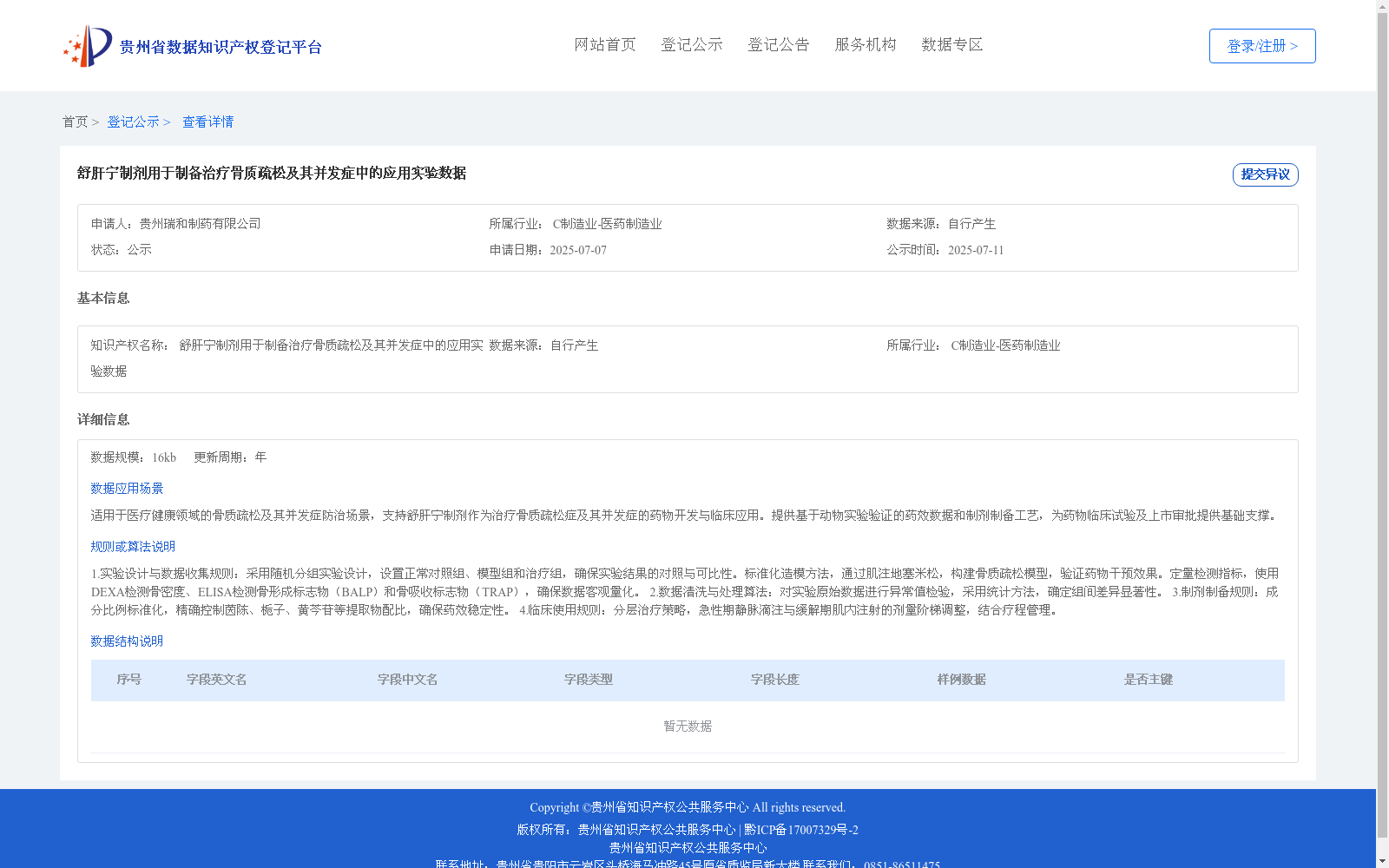
Task: Click the footer copyright line
Action: click(x=688, y=807)
